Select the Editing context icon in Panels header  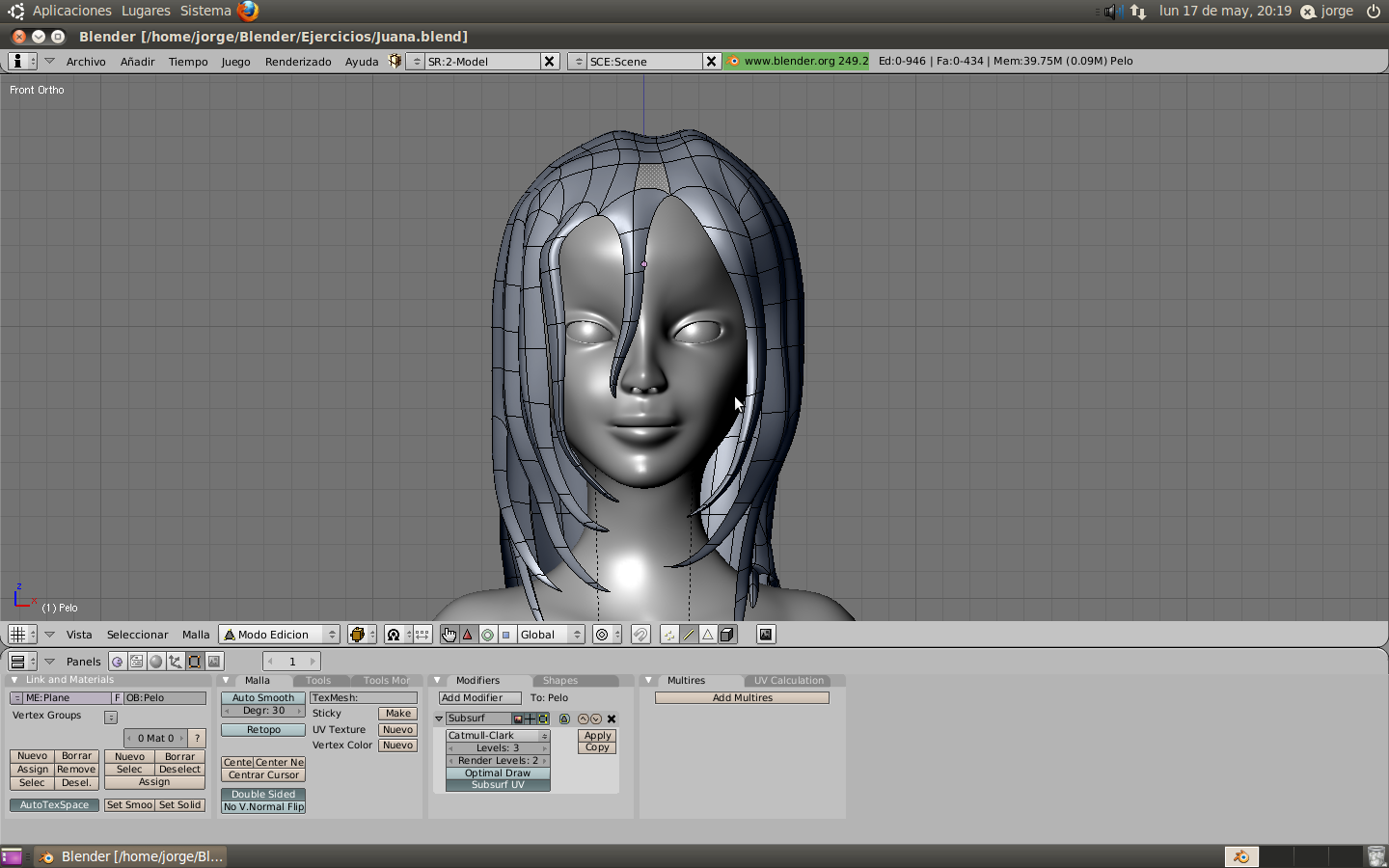coord(195,662)
